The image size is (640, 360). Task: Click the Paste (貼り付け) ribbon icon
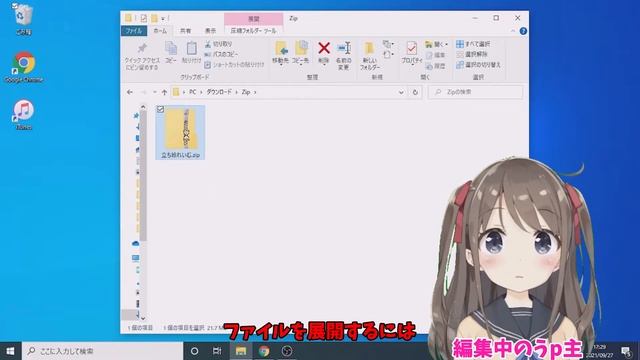pos(191,49)
